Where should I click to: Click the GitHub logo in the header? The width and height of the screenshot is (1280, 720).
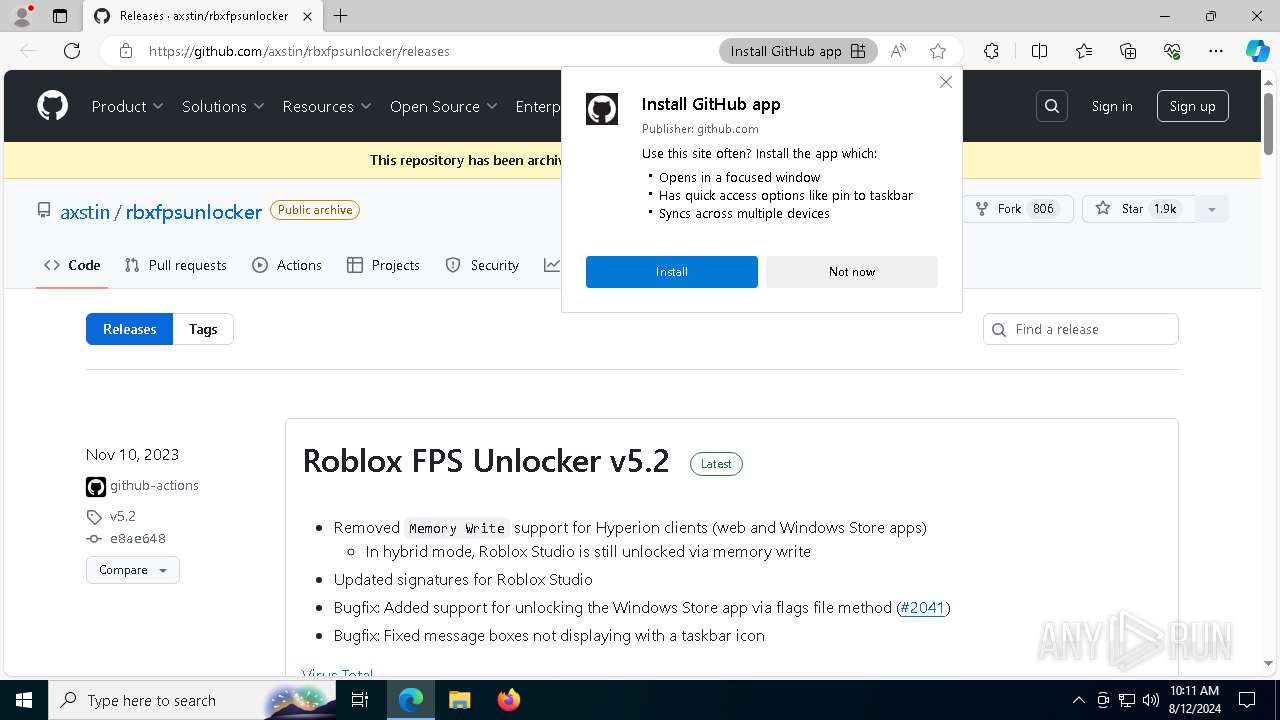click(52, 106)
